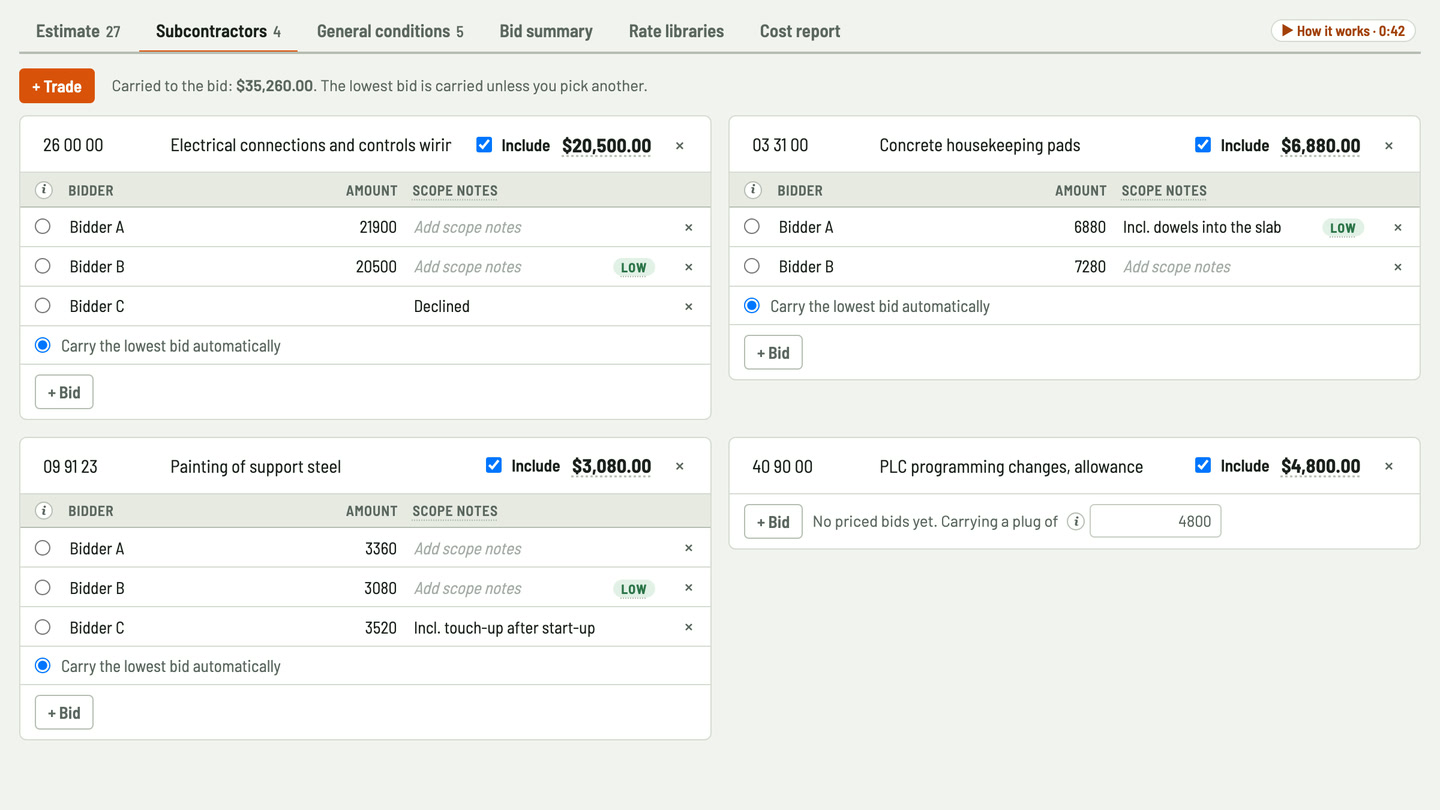Open the Rate libraries tab
This screenshot has height=810, width=1440.
(x=676, y=31)
